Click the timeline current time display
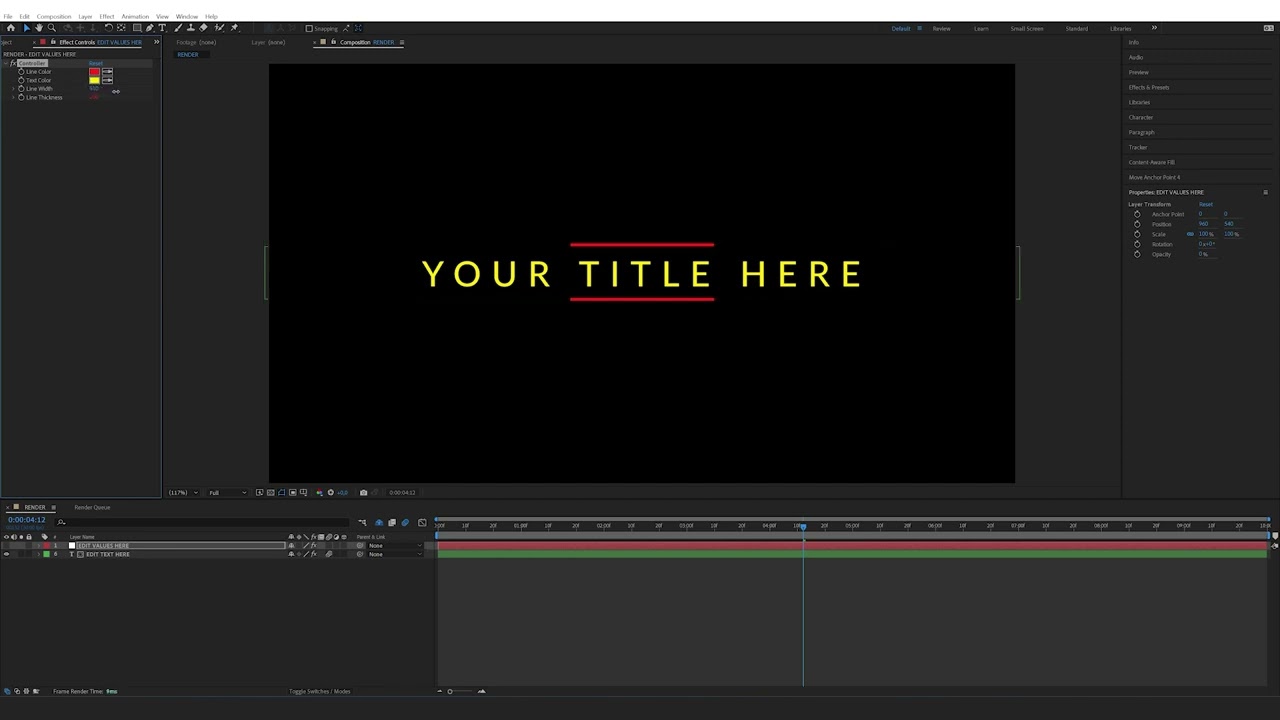The width and height of the screenshot is (1280, 720). (27, 520)
